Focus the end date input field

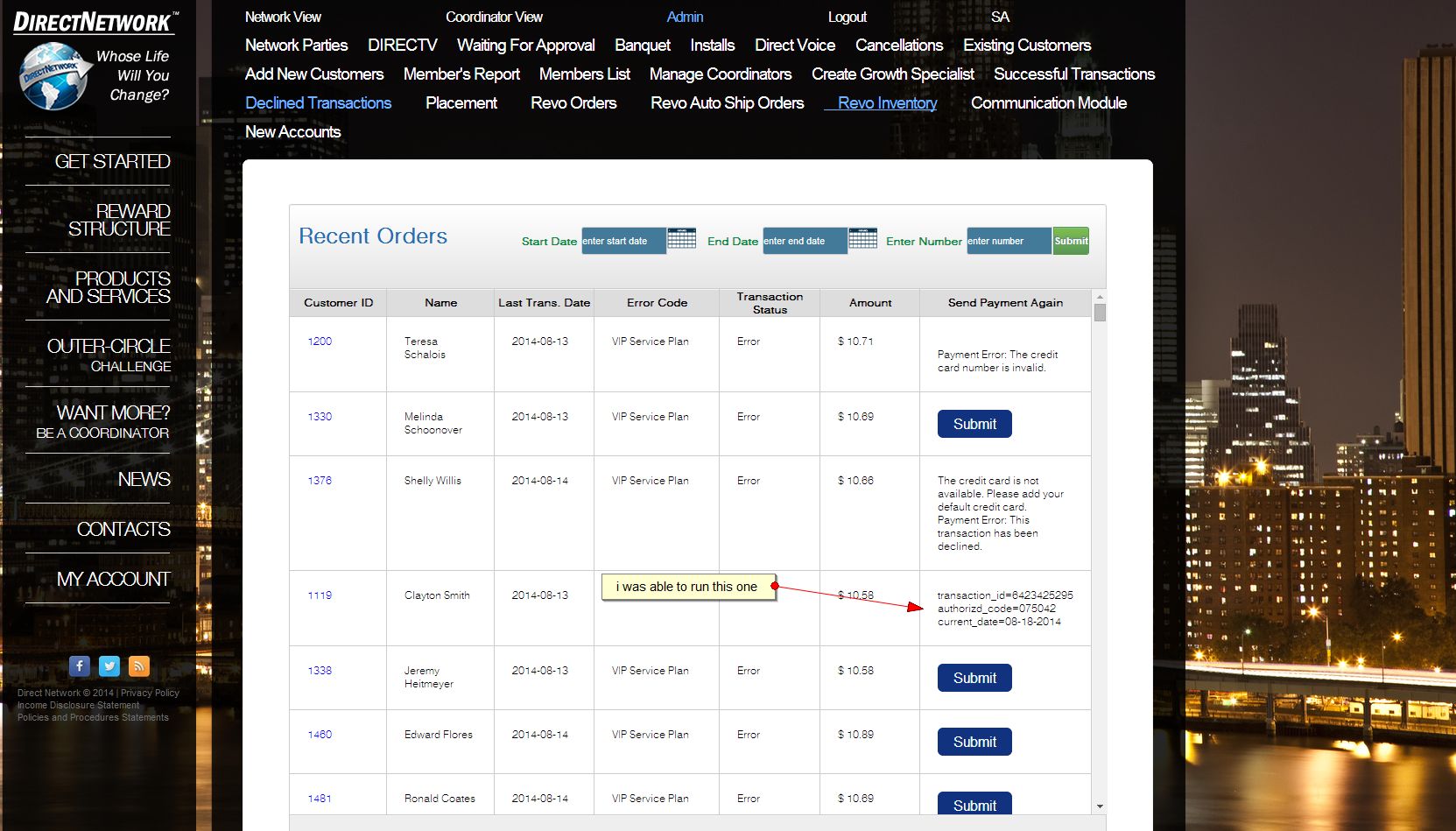pos(805,241)
